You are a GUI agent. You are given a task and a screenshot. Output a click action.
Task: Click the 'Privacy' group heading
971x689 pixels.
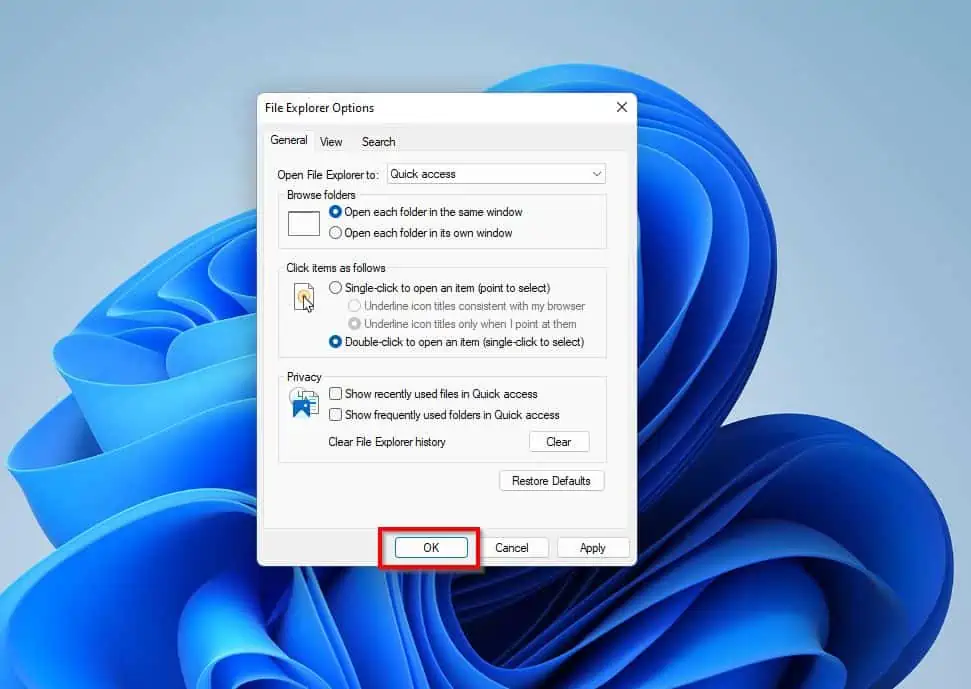(x=304, y=377)
